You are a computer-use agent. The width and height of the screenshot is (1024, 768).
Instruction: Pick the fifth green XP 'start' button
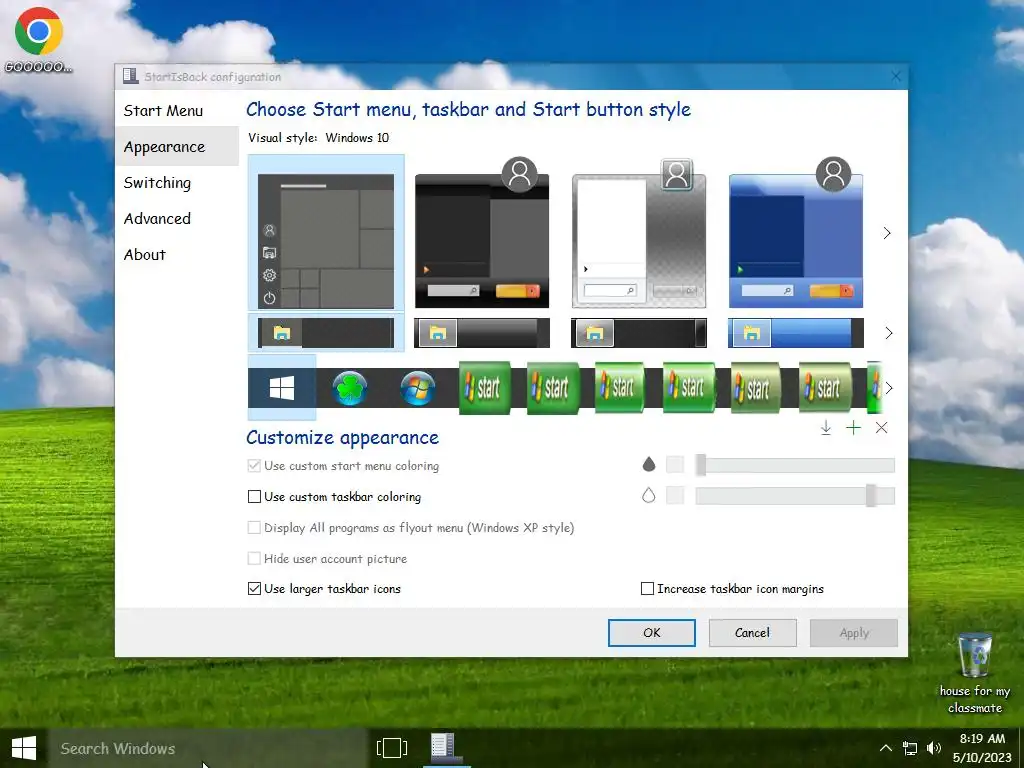click(x=756, y=388)
